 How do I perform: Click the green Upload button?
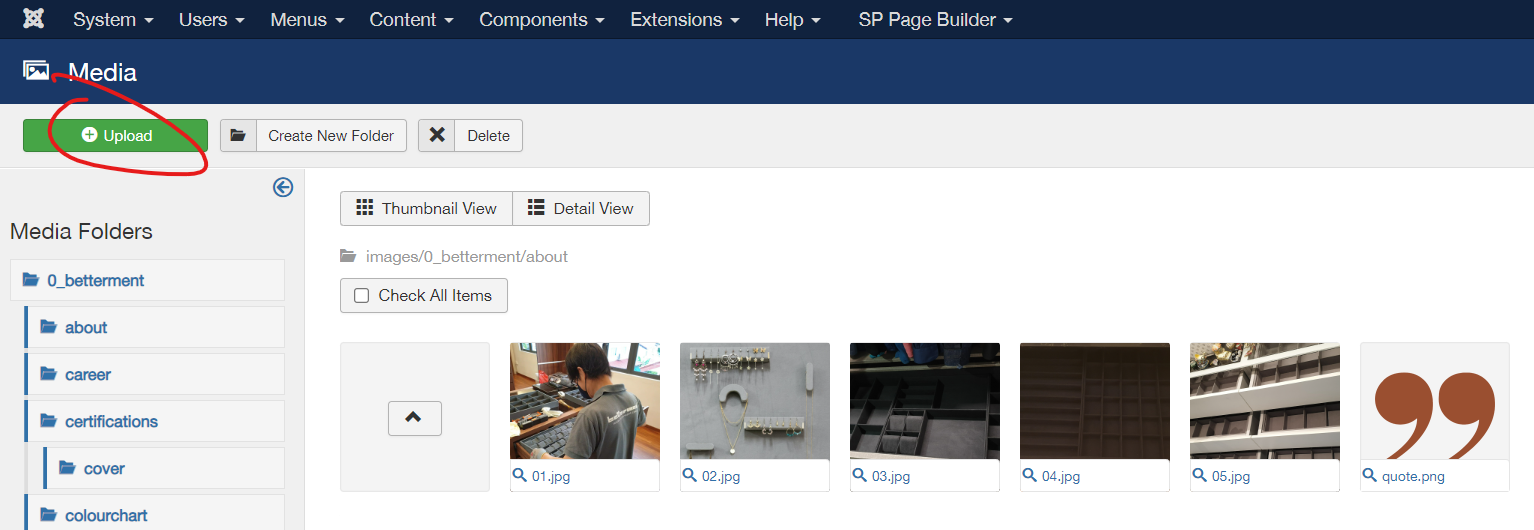(115, 135)
